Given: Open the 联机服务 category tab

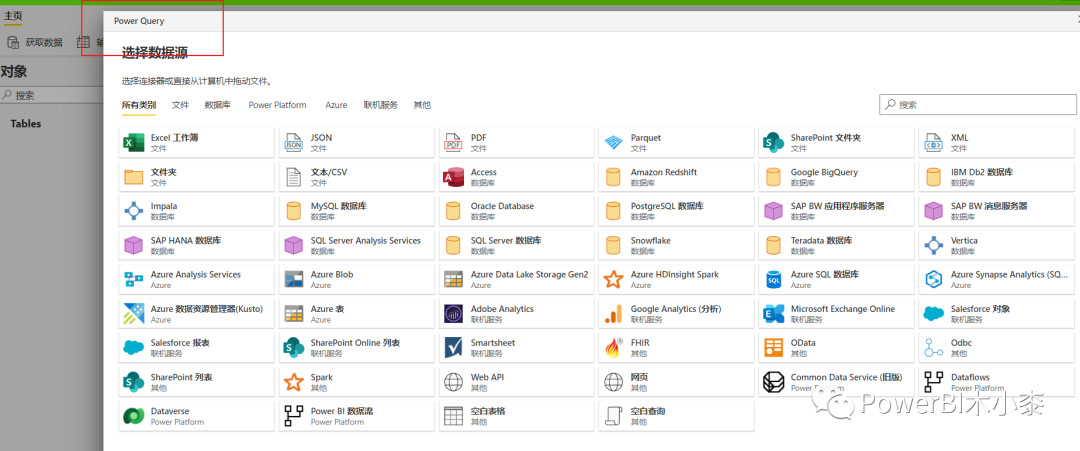Looking at the screenshot, I should [x=381, y=105].
